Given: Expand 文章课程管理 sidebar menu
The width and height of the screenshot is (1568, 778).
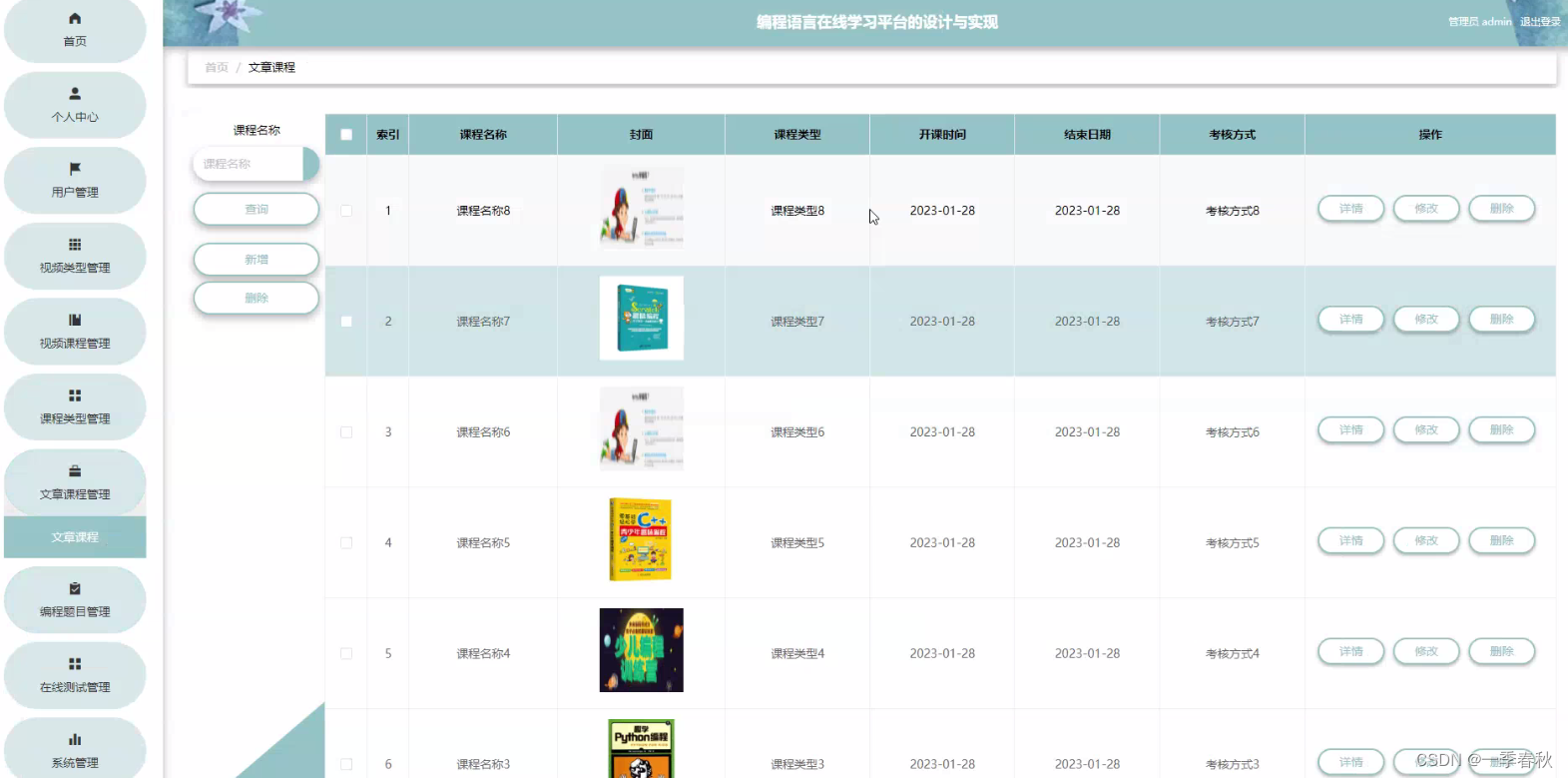Looking at the screenshot, I should (x=75, y=482).
